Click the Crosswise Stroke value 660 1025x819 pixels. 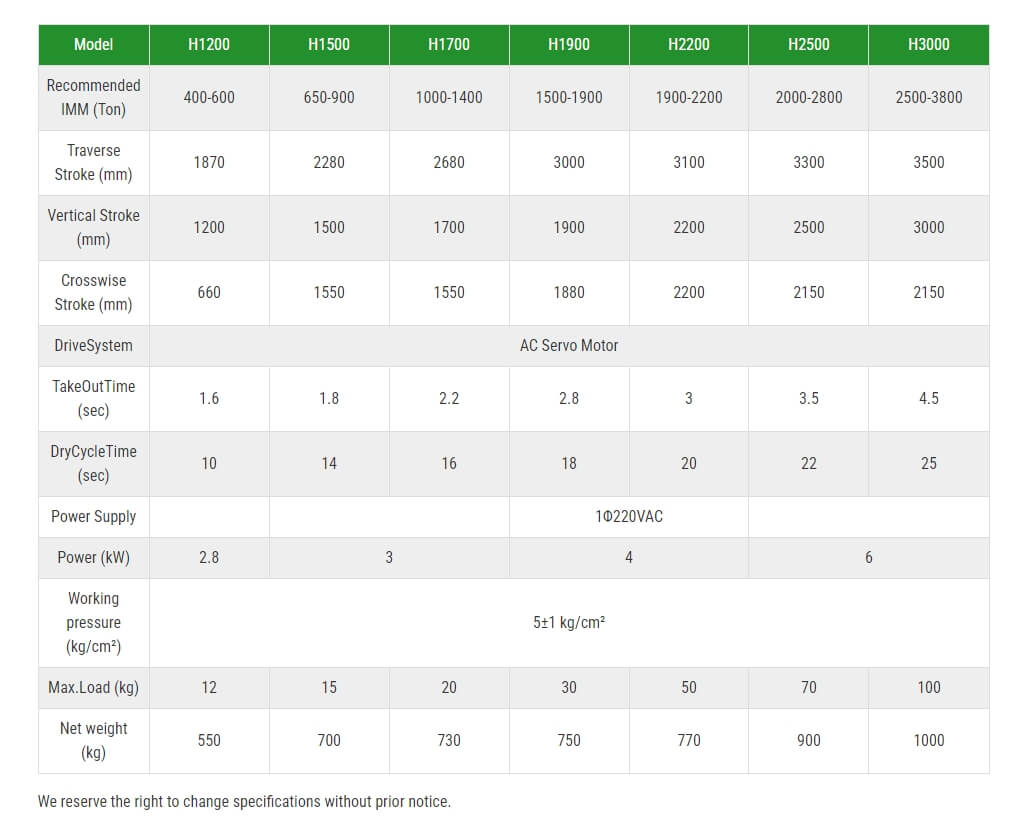tap(209, 293)
